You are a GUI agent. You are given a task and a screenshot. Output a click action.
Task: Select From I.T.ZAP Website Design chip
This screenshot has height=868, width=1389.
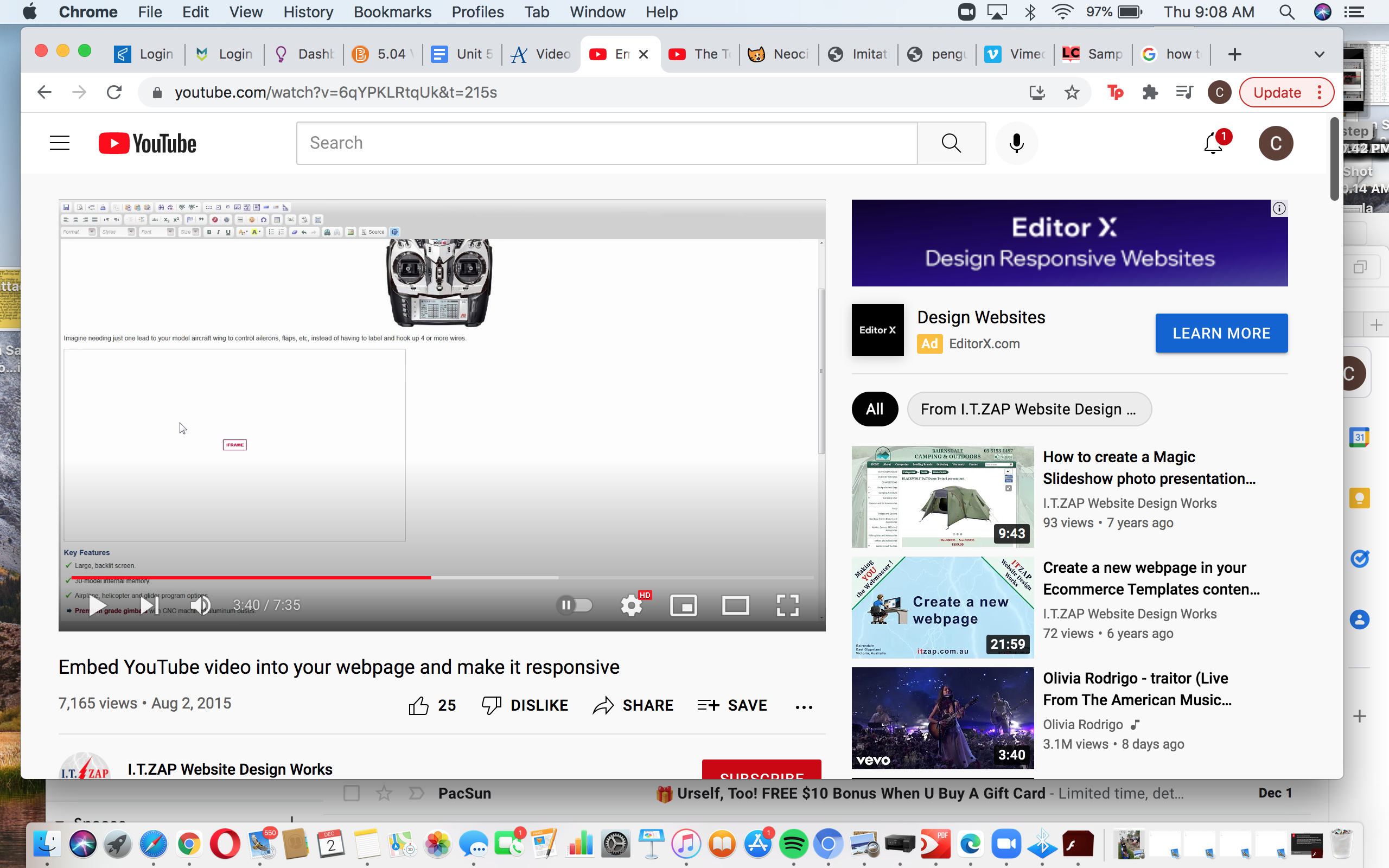coord(1029,409)
